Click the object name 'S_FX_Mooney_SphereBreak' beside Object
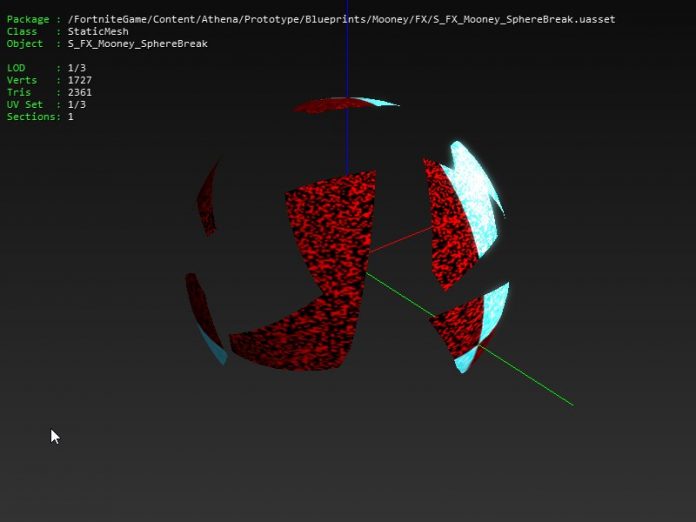The width and height of the screenshot is (696, 522). click(138, 44)
